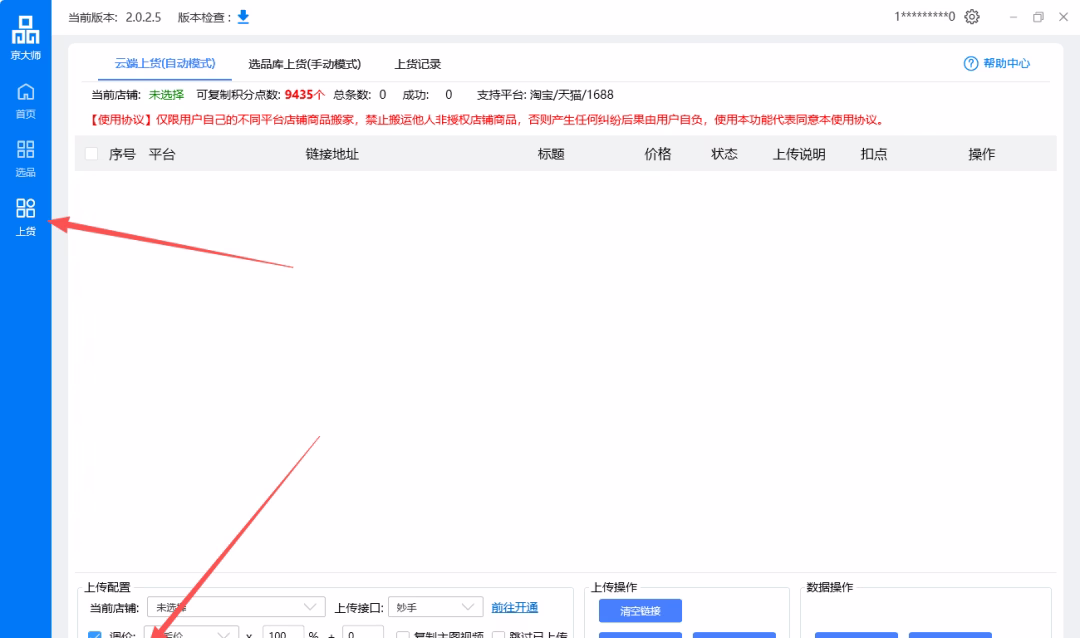Edit the 100 percentage value field
Viewport: 1080px width, 638px height.
[283, 633]
